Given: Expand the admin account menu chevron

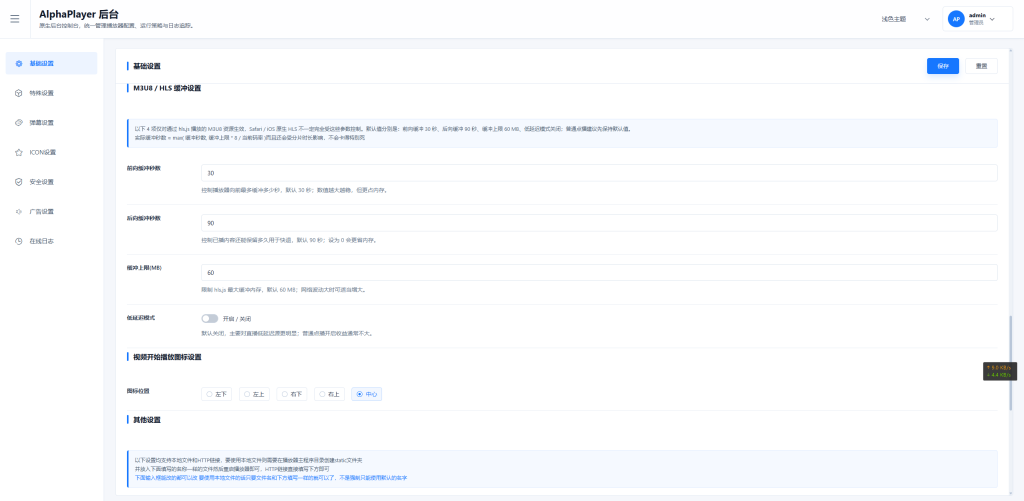Looking at the screenshot, I should 993,19.
